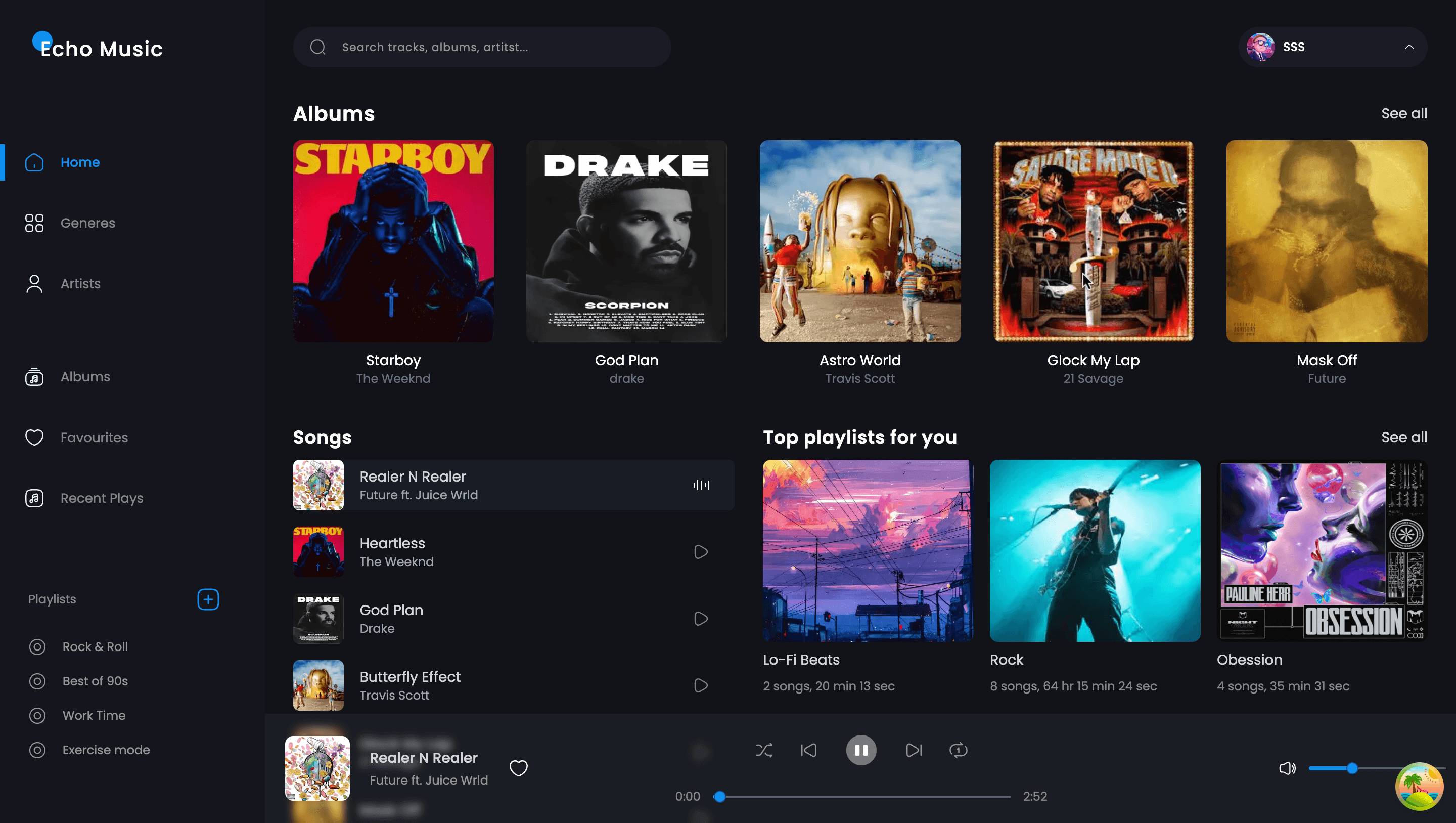See all albums
This screenshot has height=823, width=1456.
(1404, 114)
